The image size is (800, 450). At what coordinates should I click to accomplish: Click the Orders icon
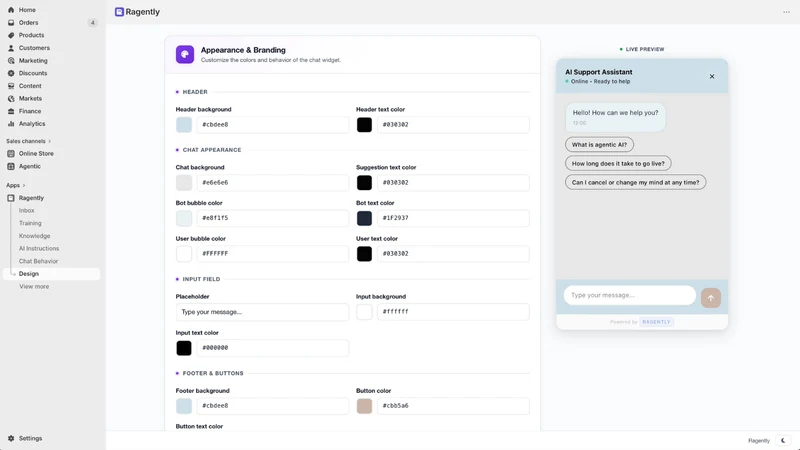coord(11,22)
